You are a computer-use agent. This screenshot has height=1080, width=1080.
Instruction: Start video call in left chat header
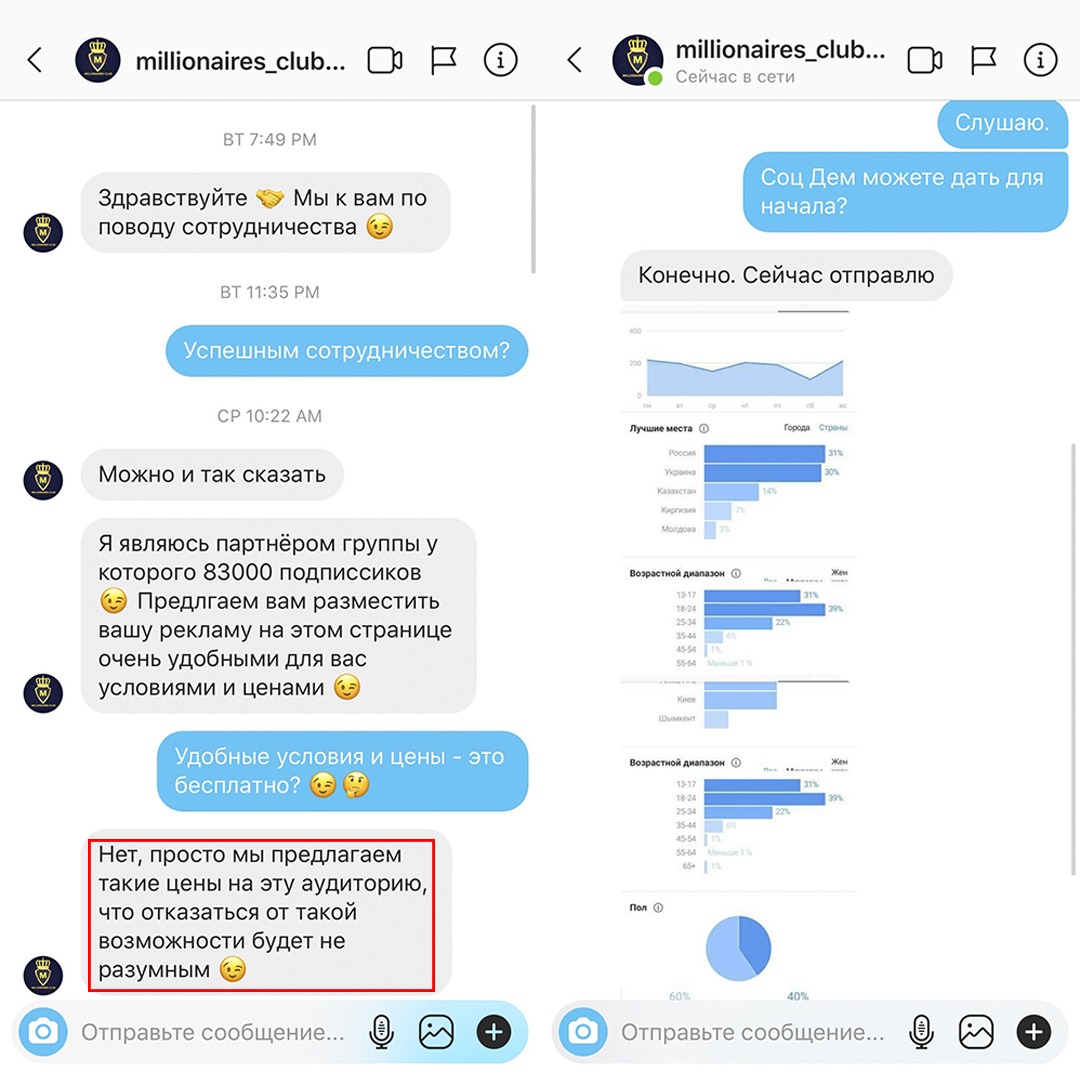pyautogui.click(x=385, y=61)
